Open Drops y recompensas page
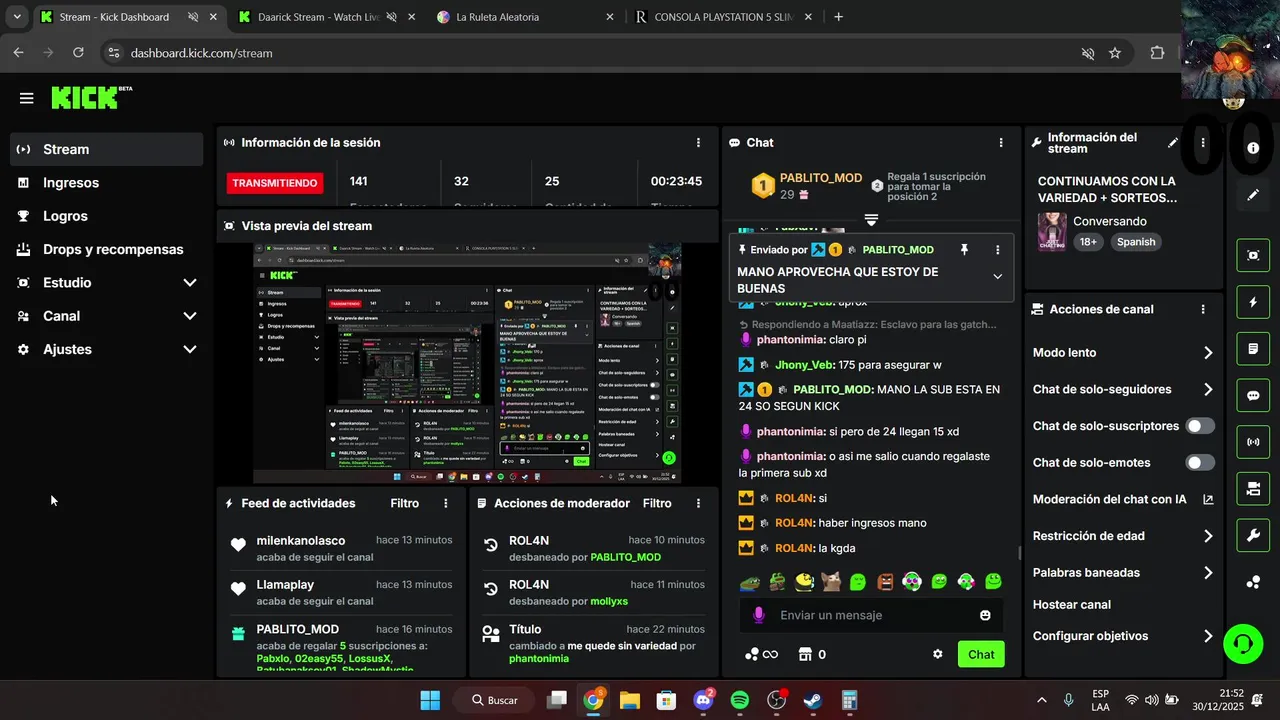This screenshot has width=1280, height=720. pos(107,249)
